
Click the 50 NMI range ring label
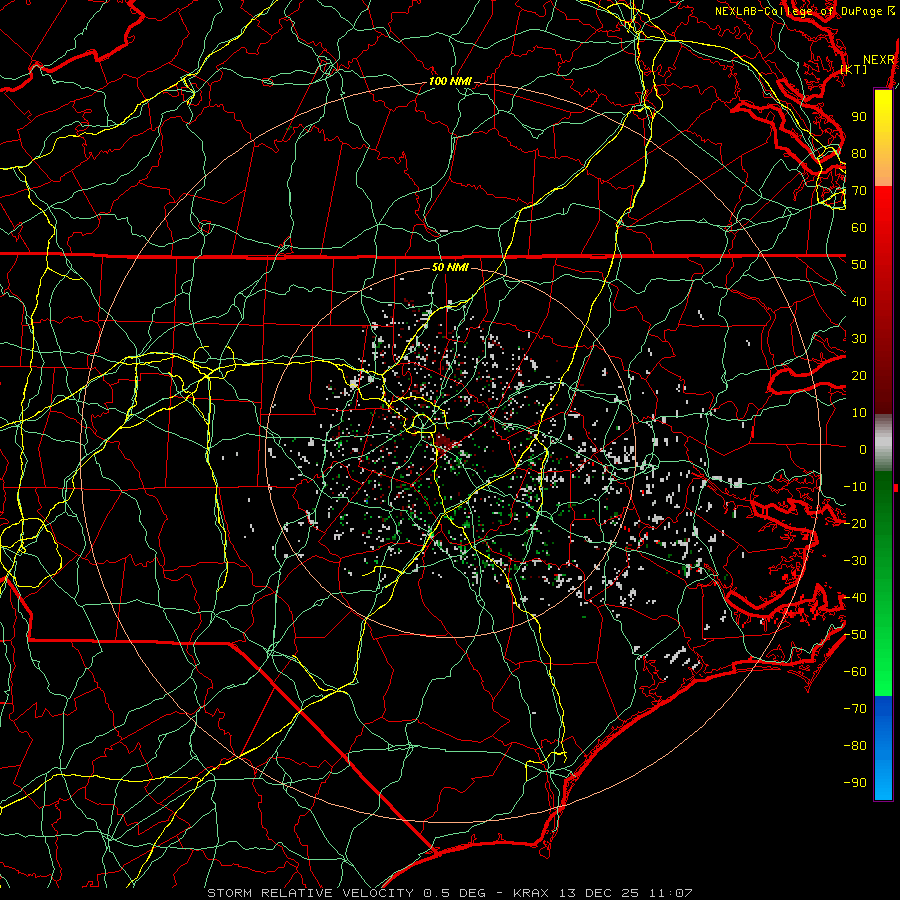(x=450, y=267)
